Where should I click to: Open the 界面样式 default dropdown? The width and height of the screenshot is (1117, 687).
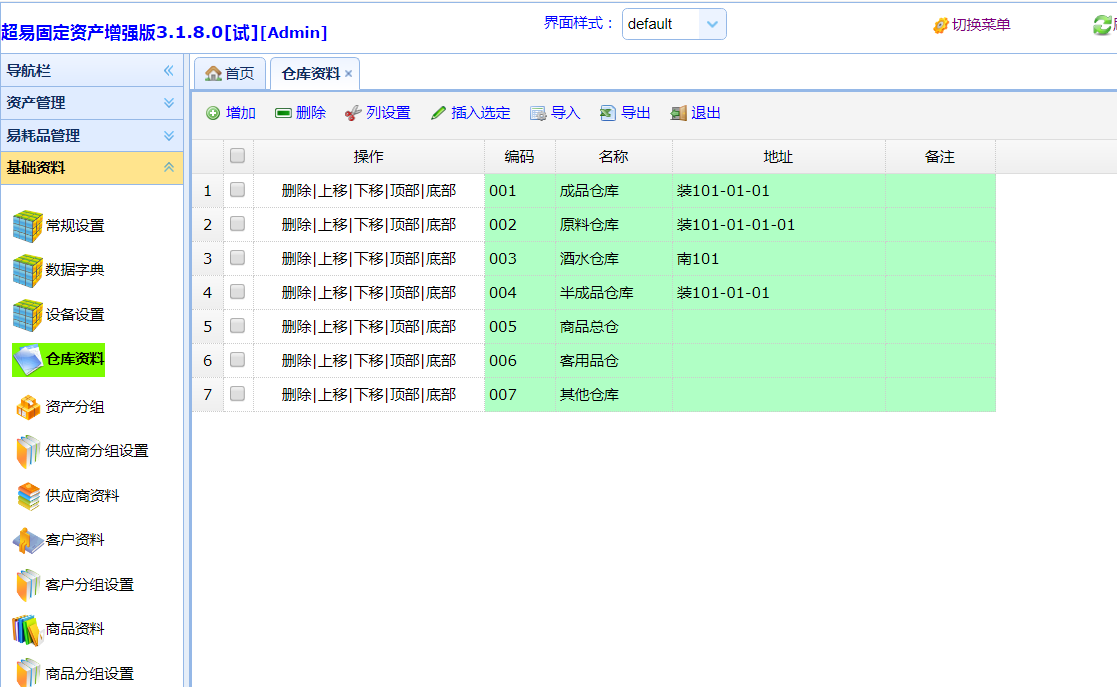674,24
